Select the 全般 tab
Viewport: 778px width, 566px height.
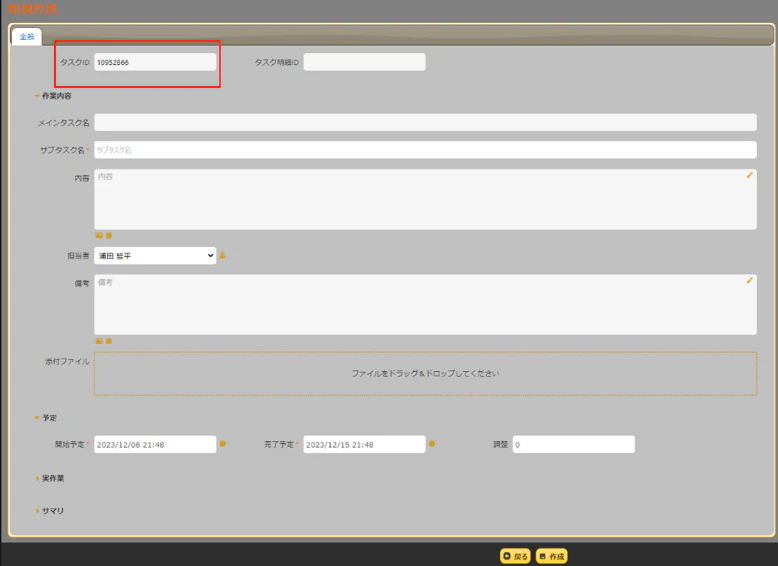(27, 37)
